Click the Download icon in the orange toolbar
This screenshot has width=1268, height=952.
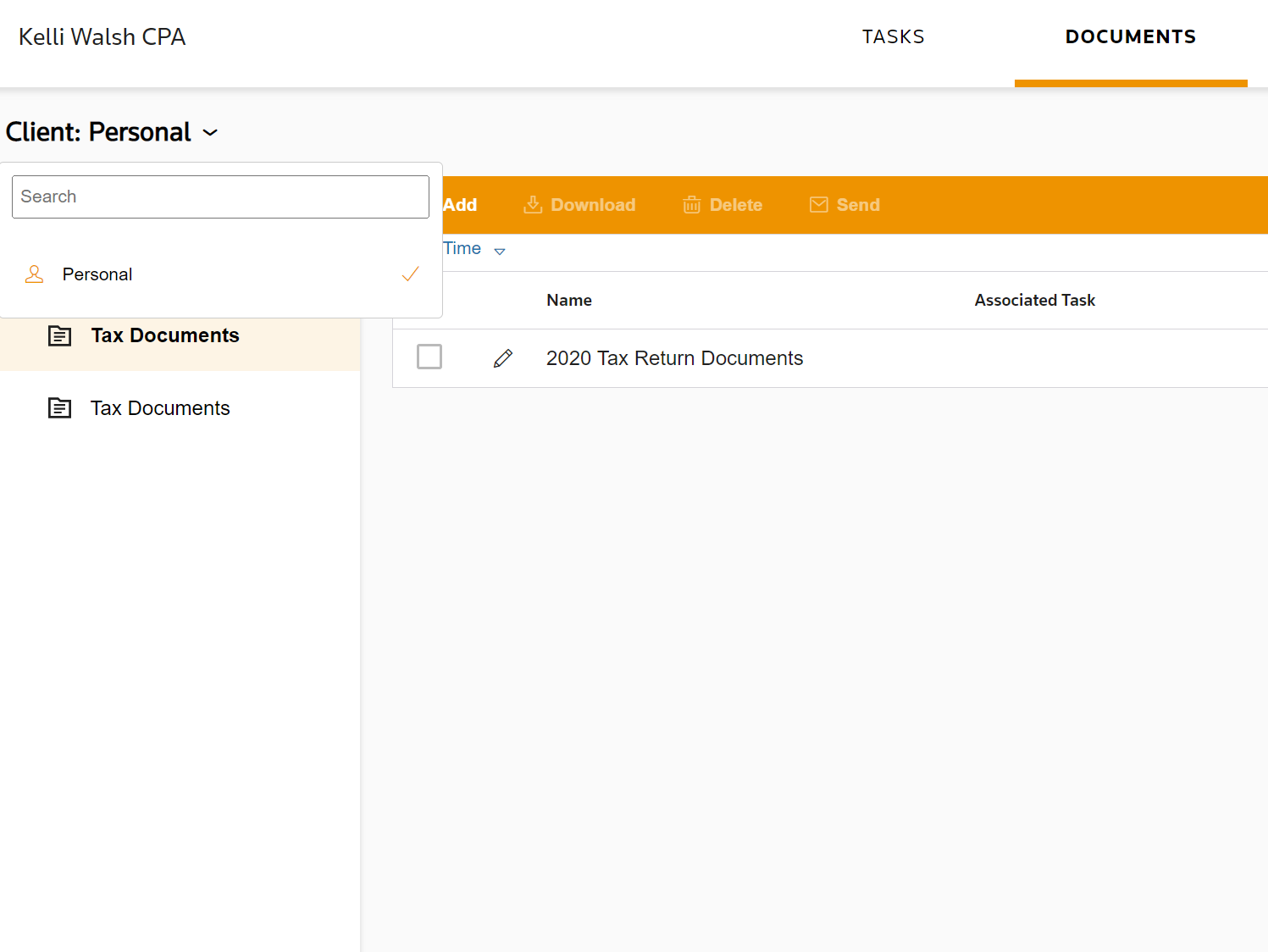coord(533,205)
